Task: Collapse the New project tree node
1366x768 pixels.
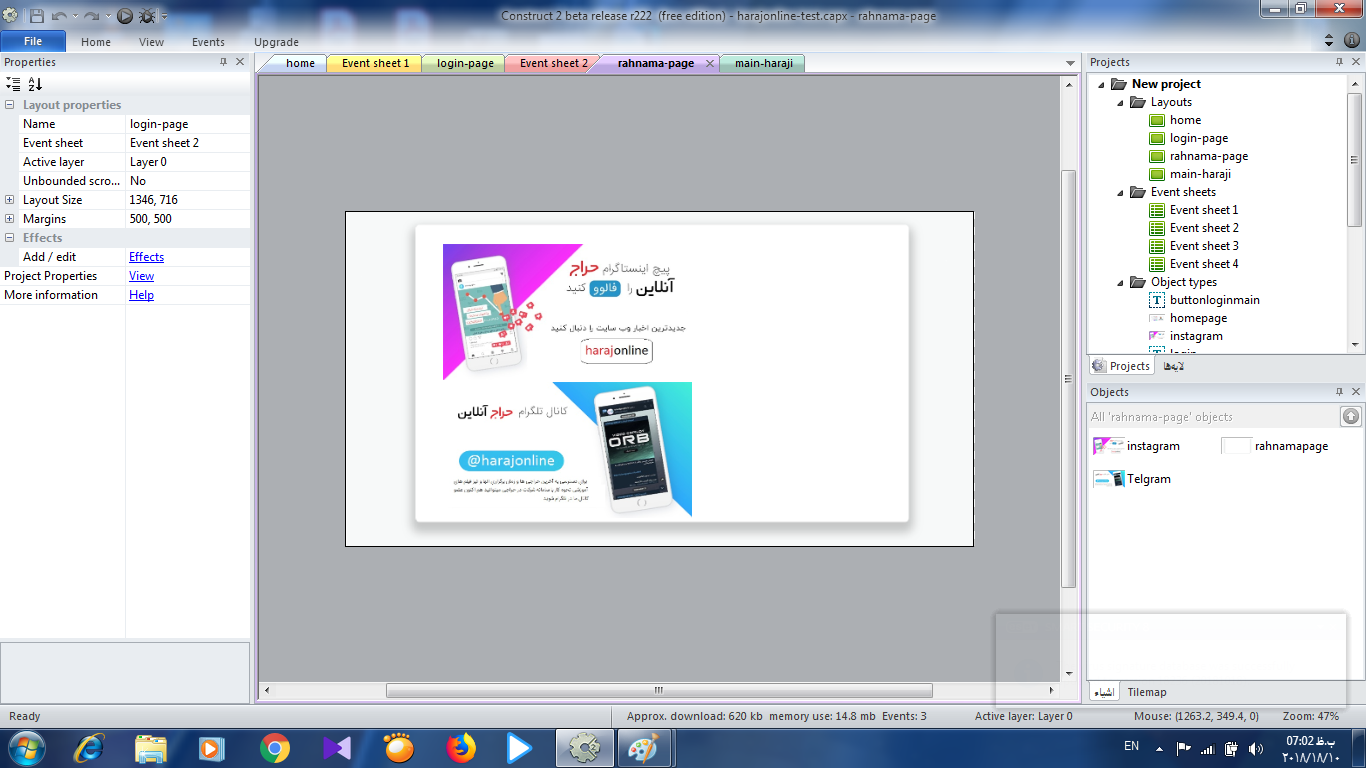Action: coord(1102,84)
